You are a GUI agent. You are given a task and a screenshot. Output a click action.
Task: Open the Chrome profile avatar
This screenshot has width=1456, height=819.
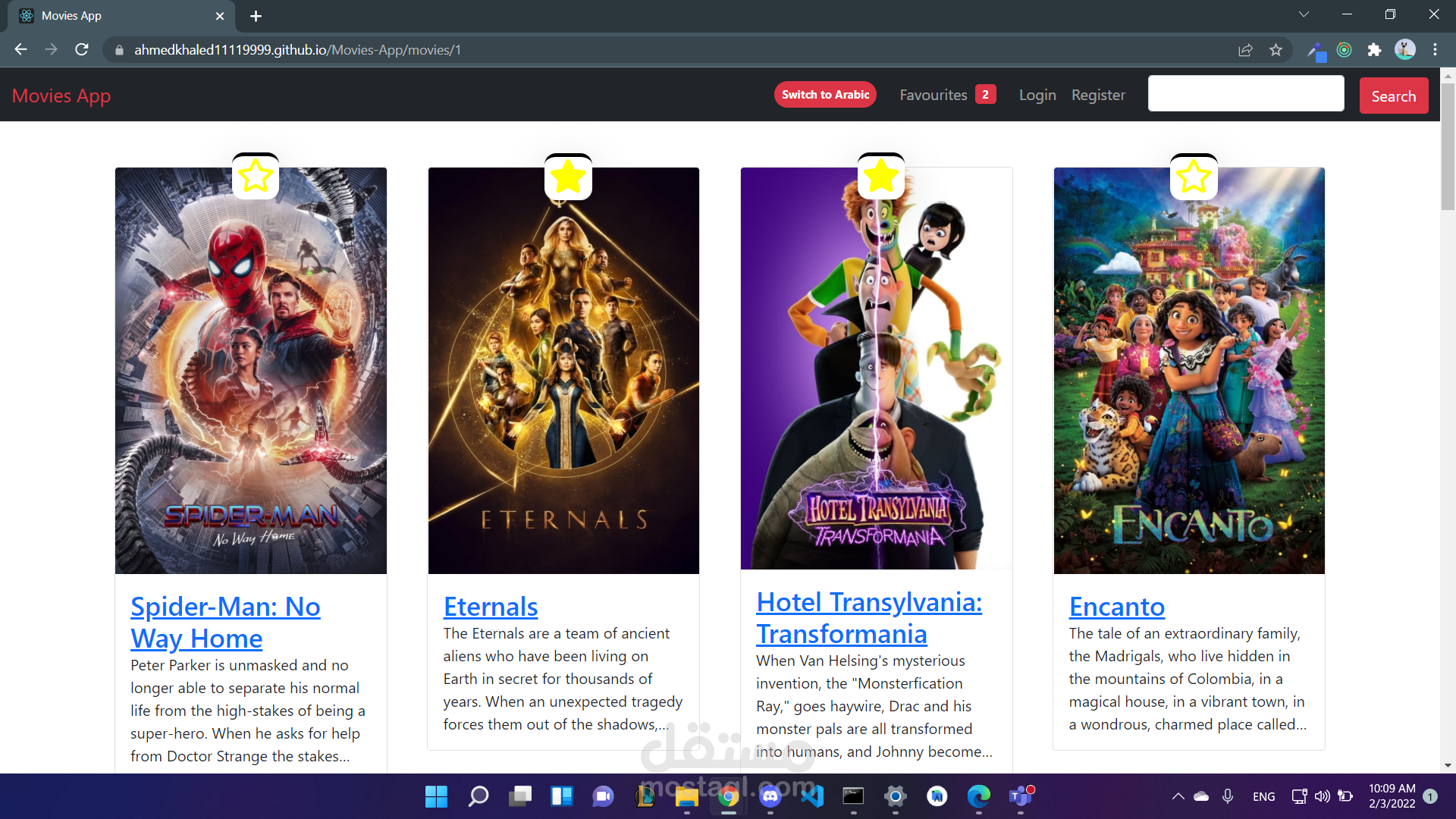pos(1405,50)
